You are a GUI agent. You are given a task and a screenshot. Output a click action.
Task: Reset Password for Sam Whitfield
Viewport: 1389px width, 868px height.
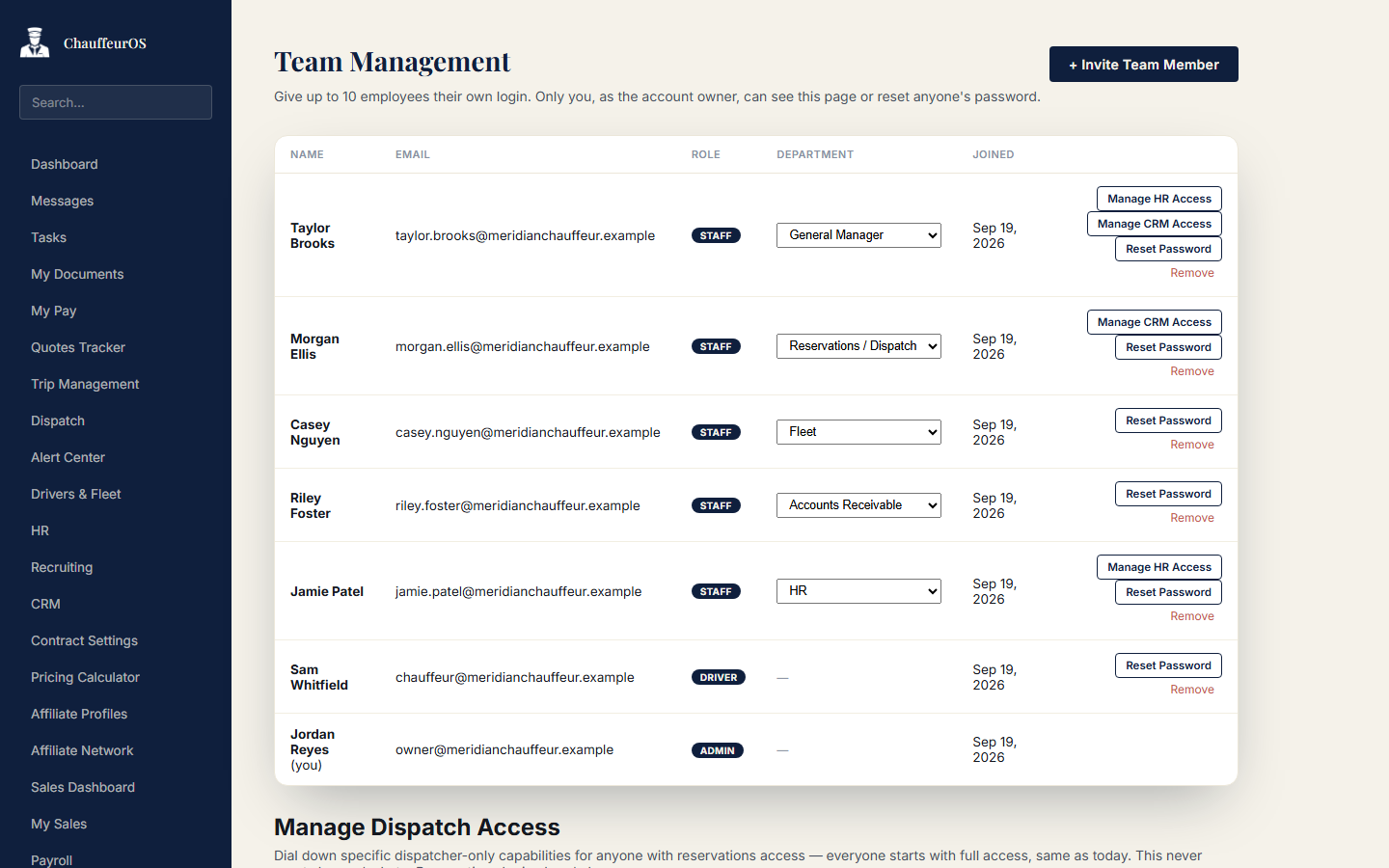(x=1168, y=665)
